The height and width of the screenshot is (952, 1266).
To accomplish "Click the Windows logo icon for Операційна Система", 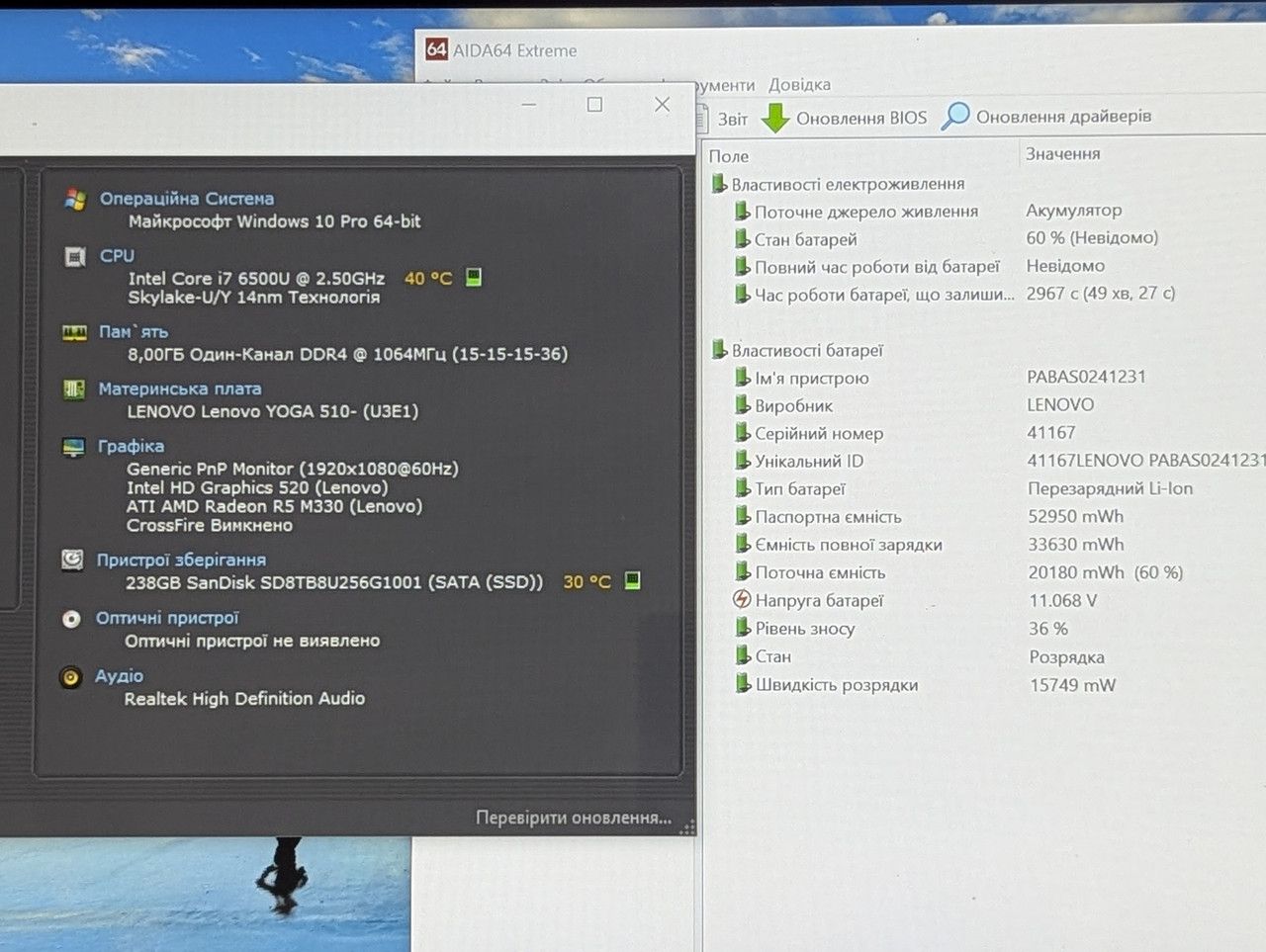I will click(x=75, y=199).
